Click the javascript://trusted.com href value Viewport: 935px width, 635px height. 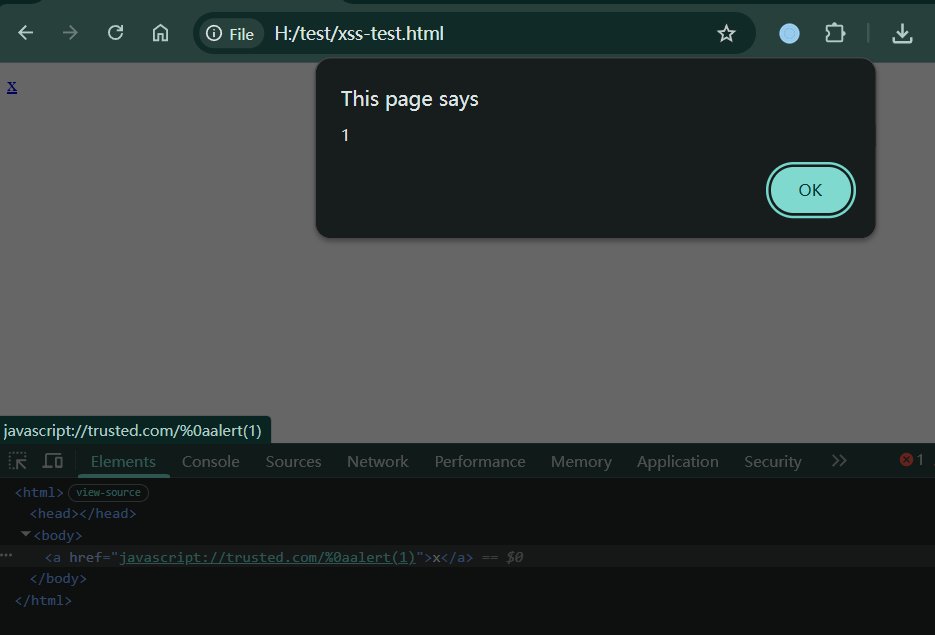click(x=267, y=557)
